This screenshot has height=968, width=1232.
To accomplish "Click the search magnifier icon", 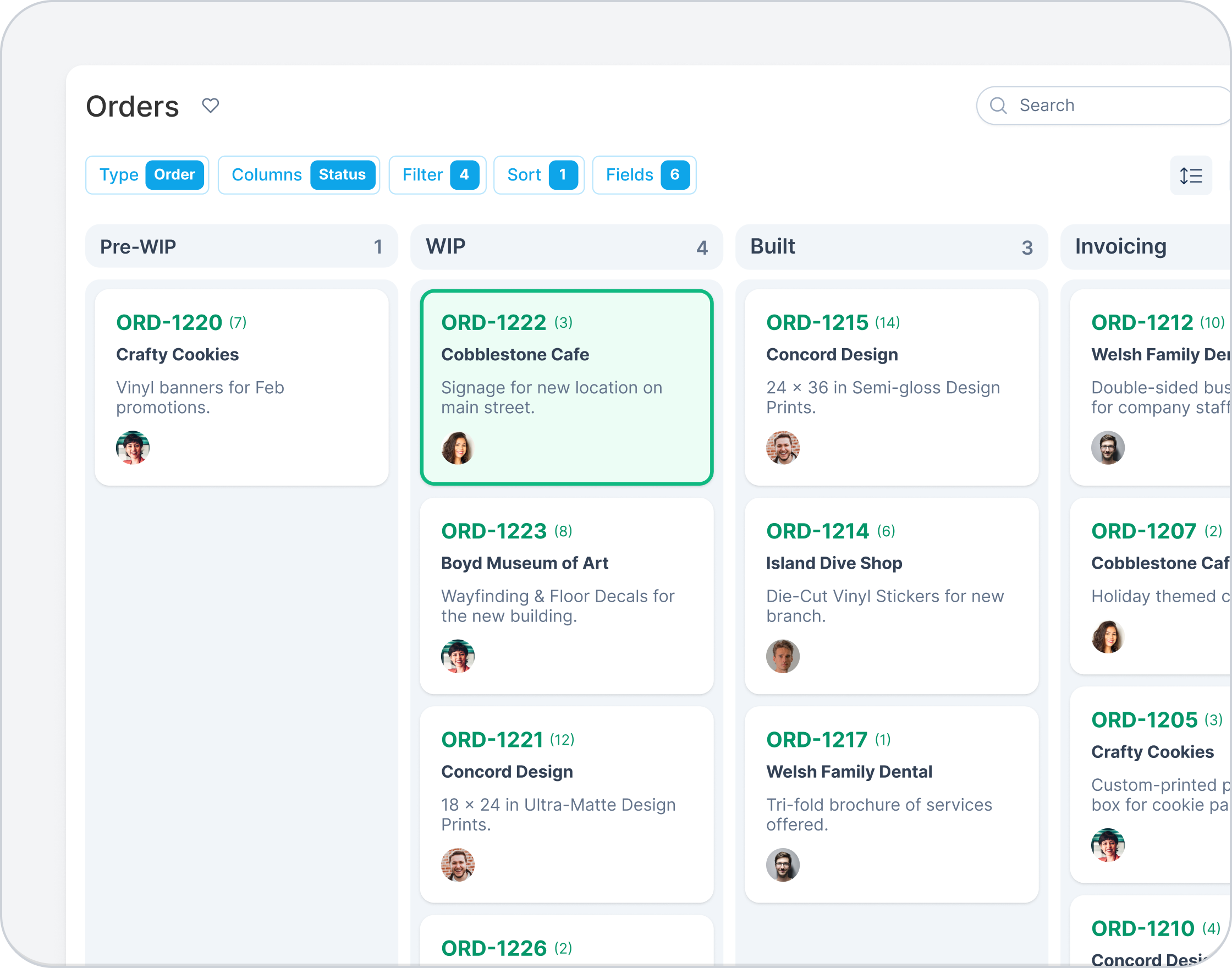I will pos(998,106).
